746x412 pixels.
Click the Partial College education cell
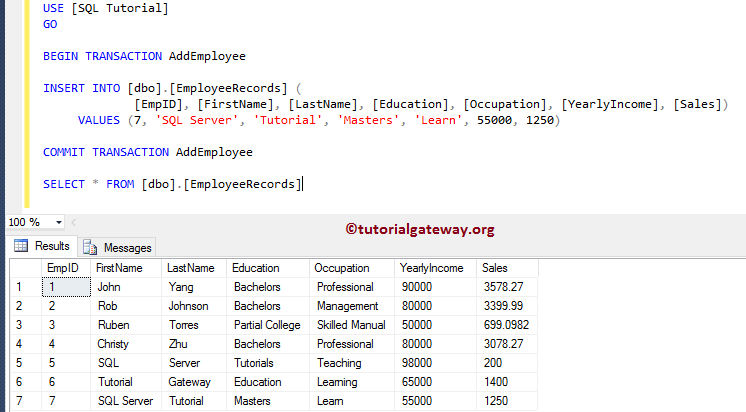[266, 325]
